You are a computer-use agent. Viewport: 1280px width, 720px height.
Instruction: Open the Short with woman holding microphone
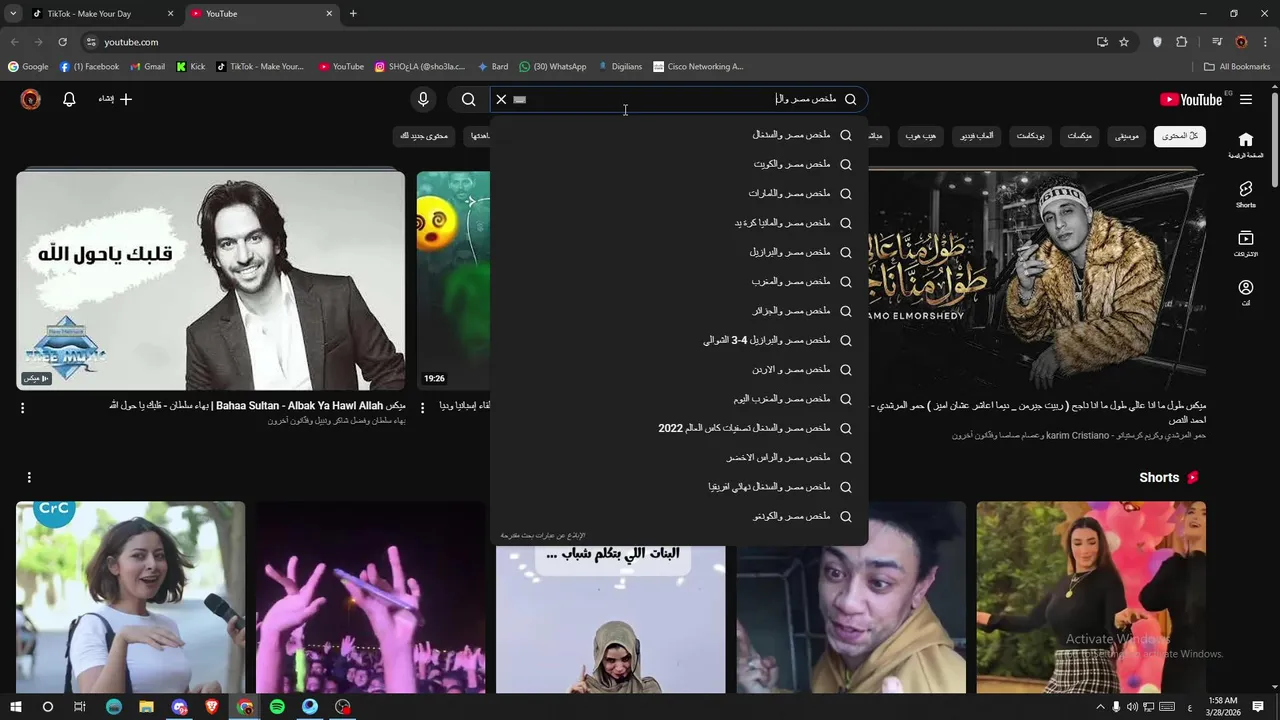point(130,597)
